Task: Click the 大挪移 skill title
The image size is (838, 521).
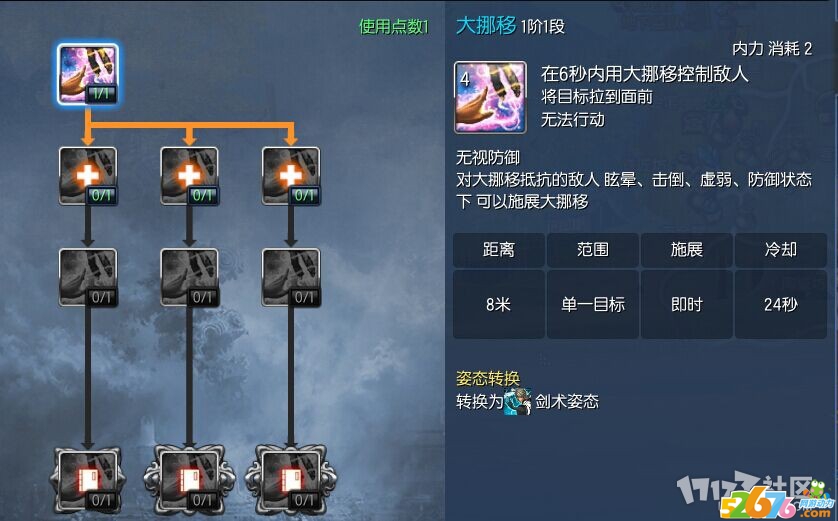Action: [x=486, y=25]
